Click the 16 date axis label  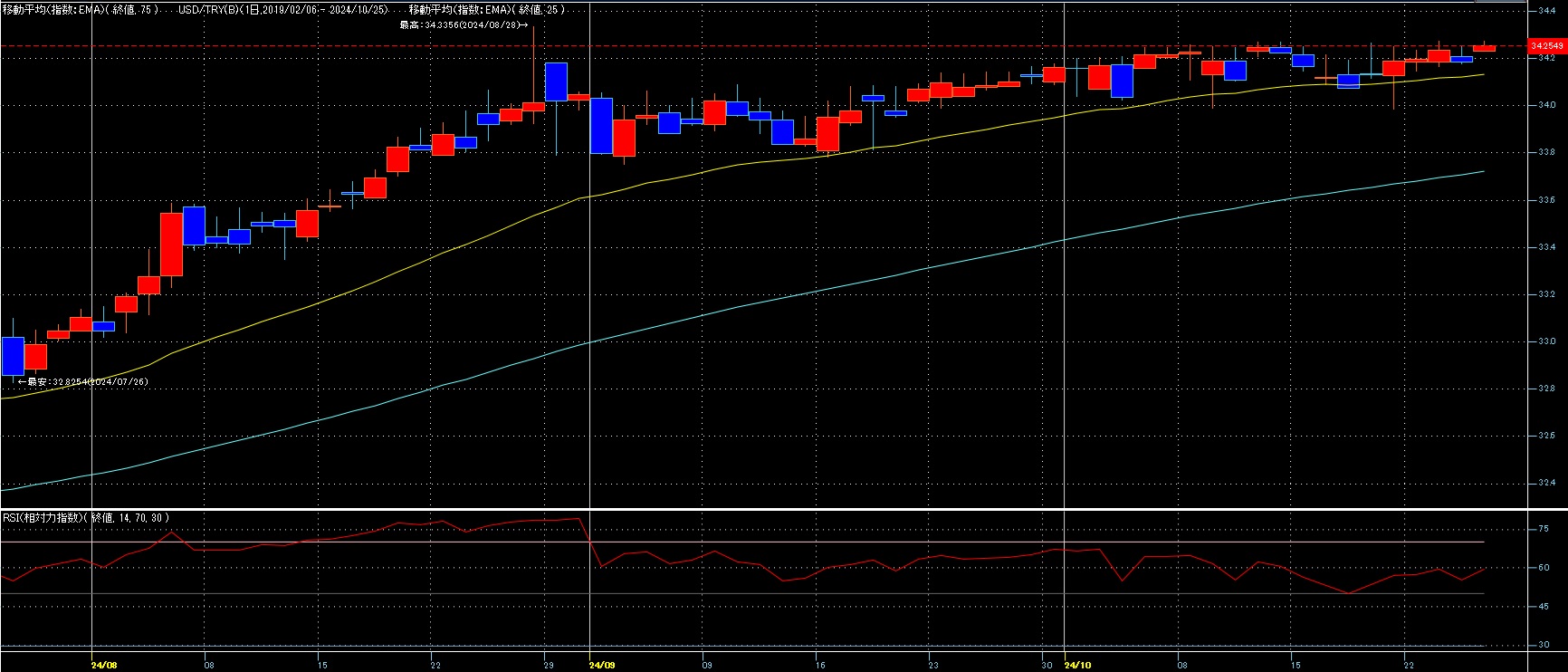820,665
